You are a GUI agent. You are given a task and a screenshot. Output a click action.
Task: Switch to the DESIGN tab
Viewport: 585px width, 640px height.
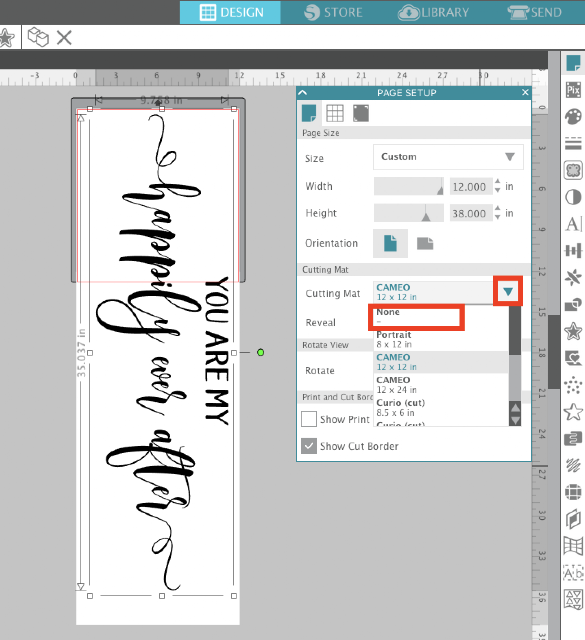pos(230,12)
